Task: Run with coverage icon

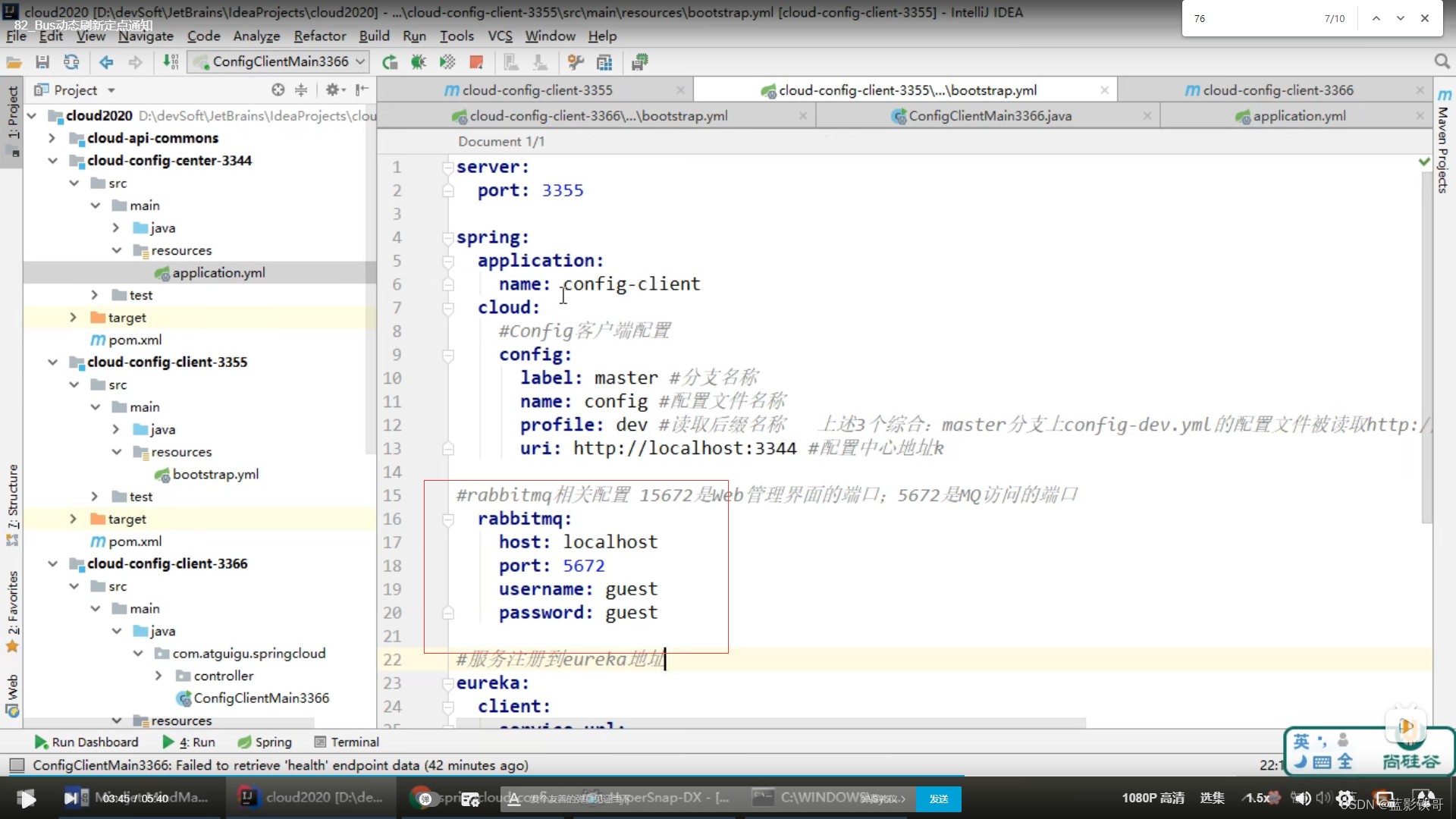Action: [447, 62]
